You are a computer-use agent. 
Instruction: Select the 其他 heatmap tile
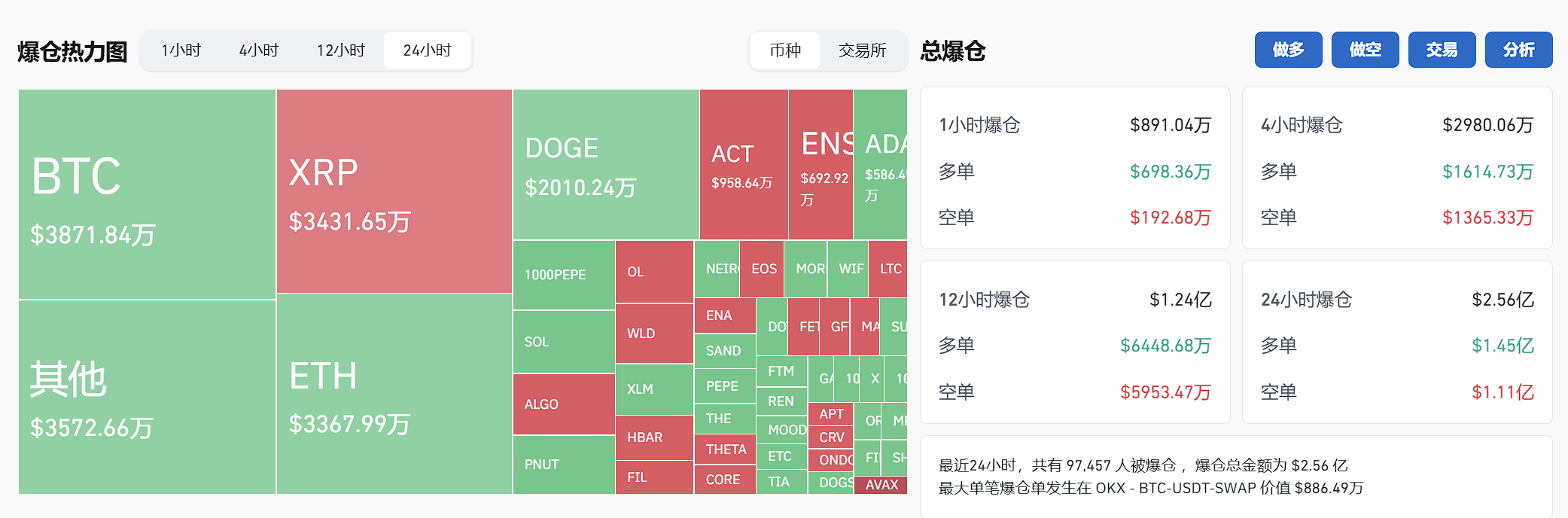pyautogui.click(x=147, y=398)
